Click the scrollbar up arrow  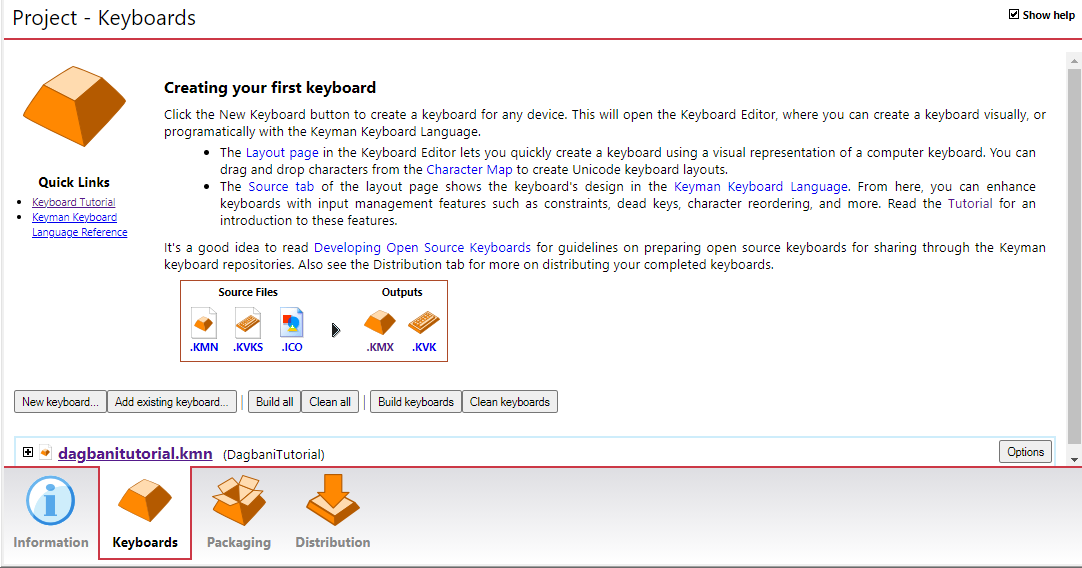tap(1074, 61)
